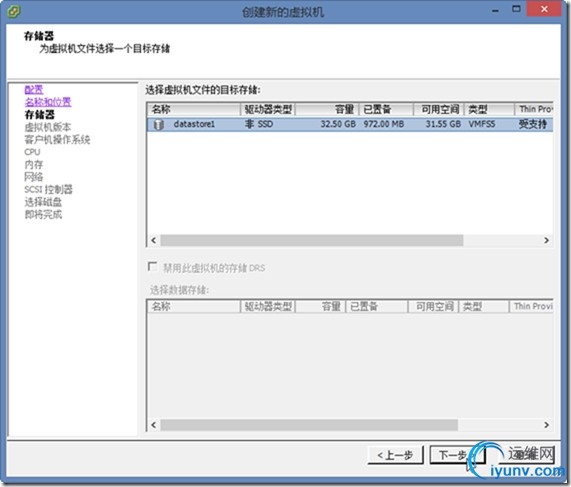The width and height of the screenshot is (571, 487).
Task: Click 客户机操作系统 step in sidebar
Action: pos(57,139)
